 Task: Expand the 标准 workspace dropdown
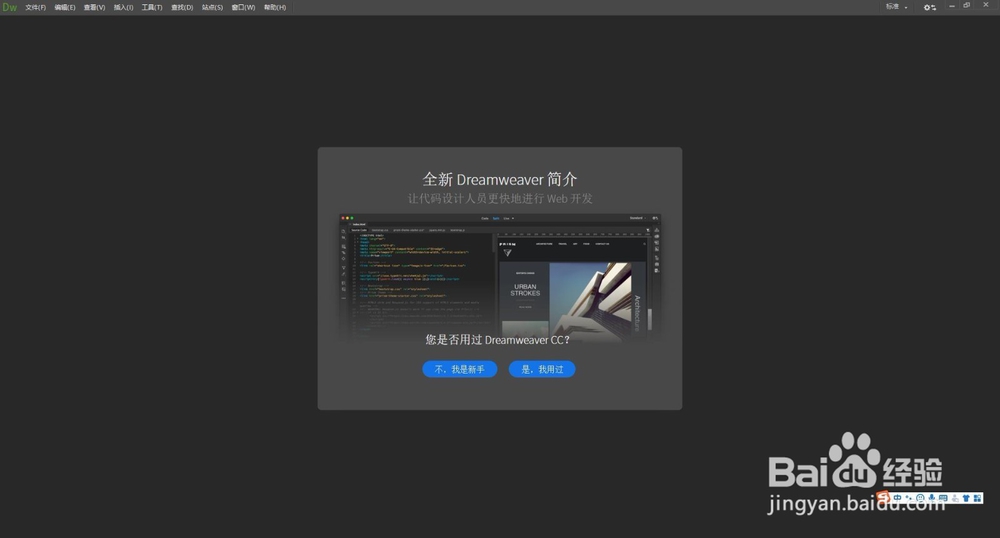pos(897,7)
